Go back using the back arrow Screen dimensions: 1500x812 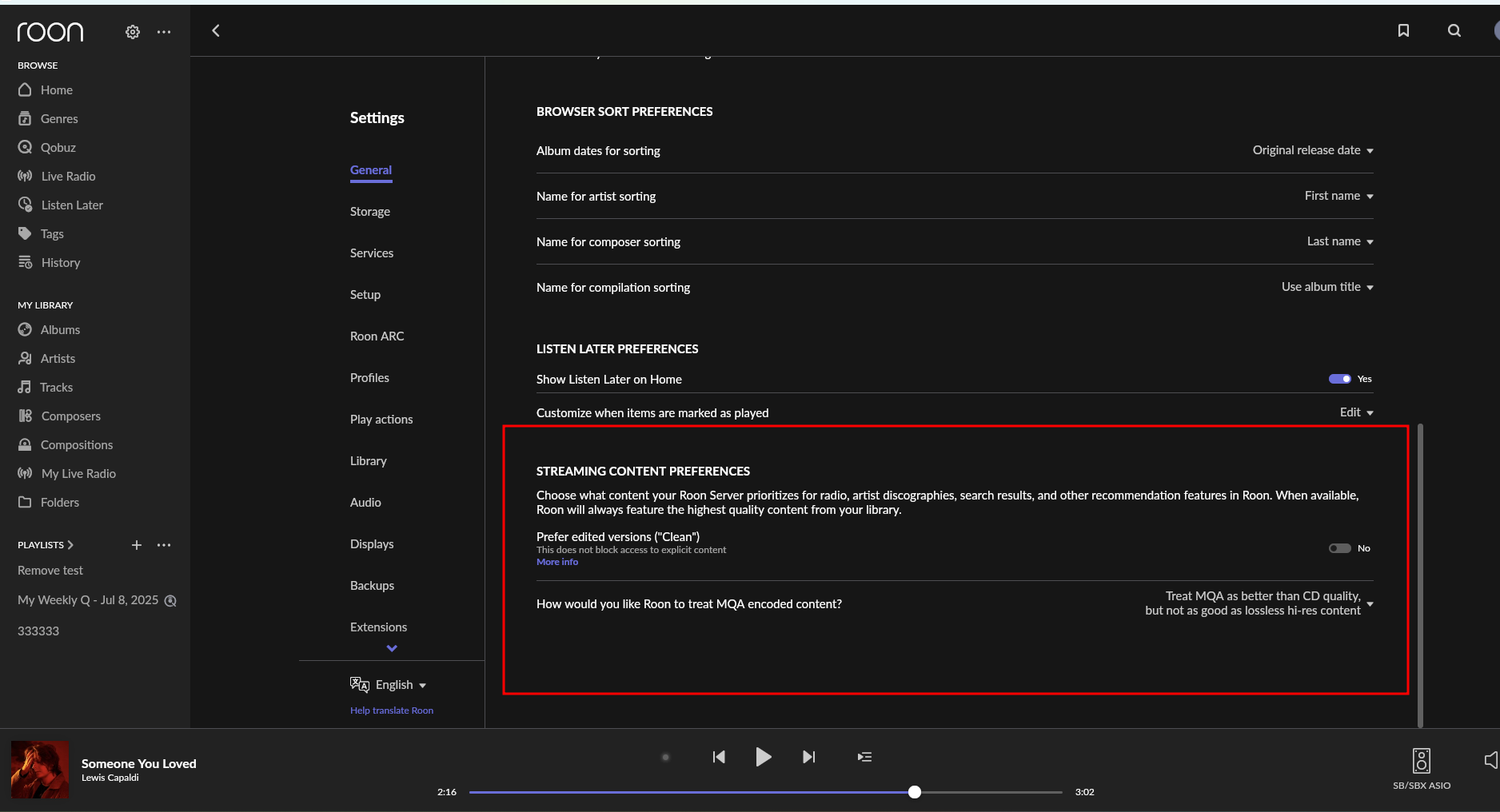[216, 30]
